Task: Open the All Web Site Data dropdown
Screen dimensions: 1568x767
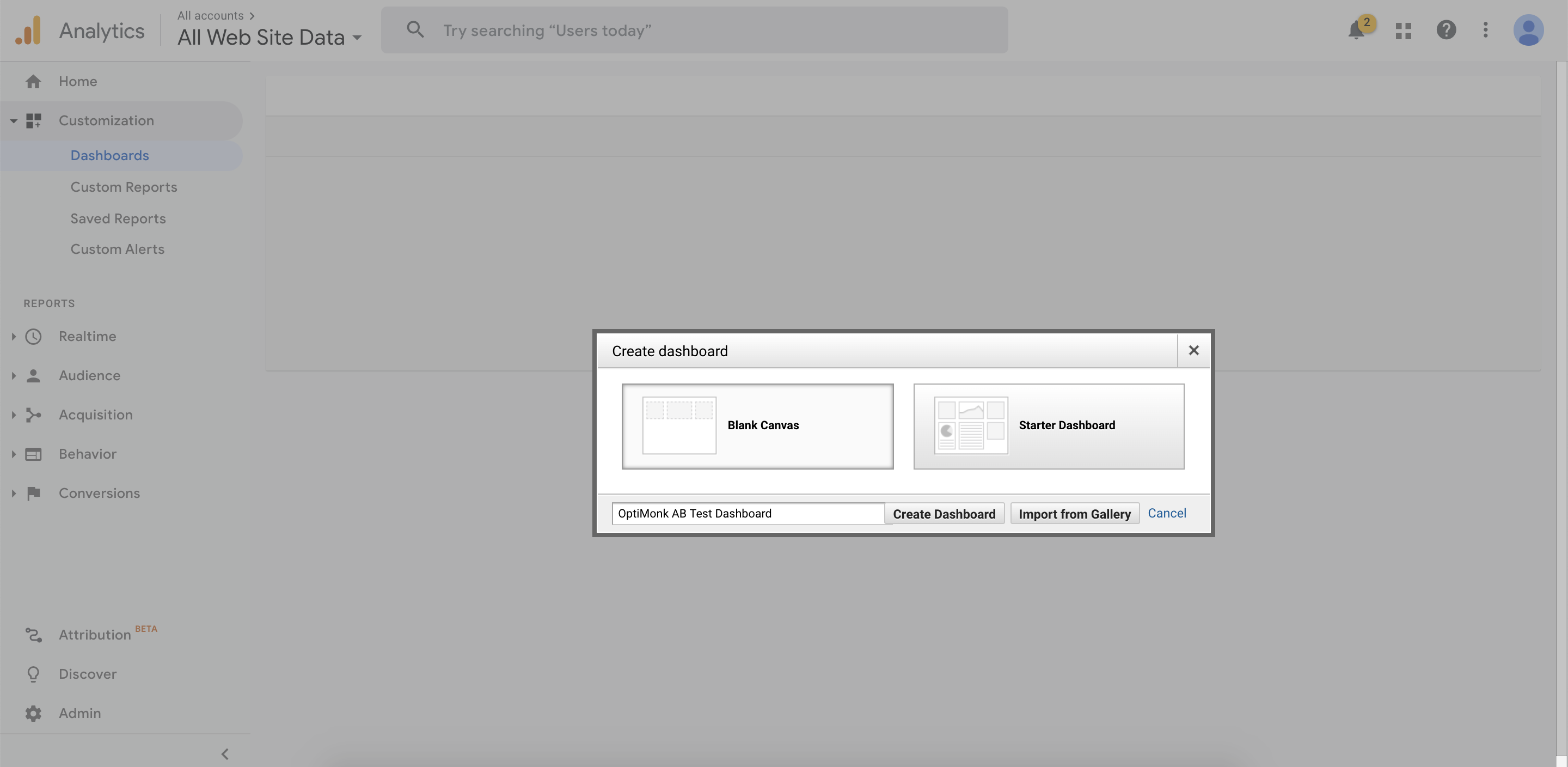Action: 269,37
